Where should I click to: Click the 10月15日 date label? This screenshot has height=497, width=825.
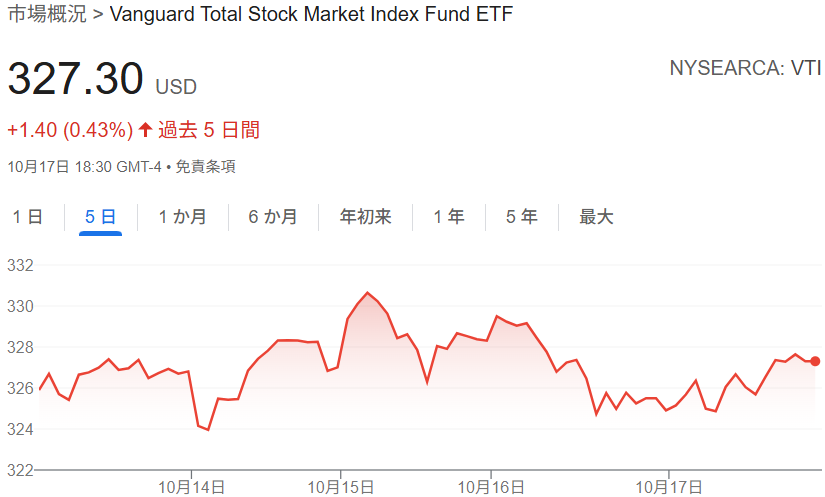click(x=341, y=487)
